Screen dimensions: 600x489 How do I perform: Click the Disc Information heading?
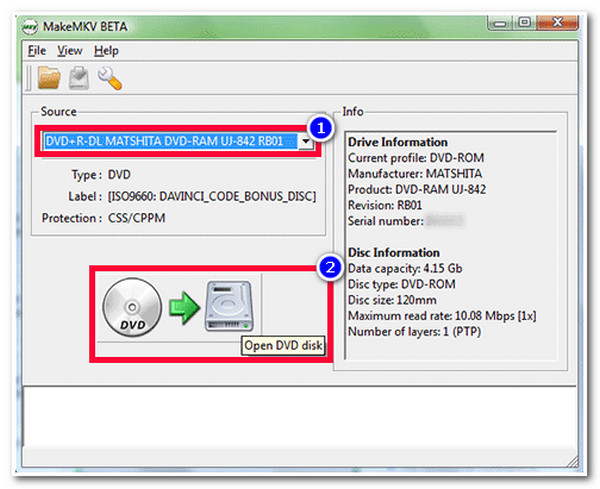pos(394,253)
